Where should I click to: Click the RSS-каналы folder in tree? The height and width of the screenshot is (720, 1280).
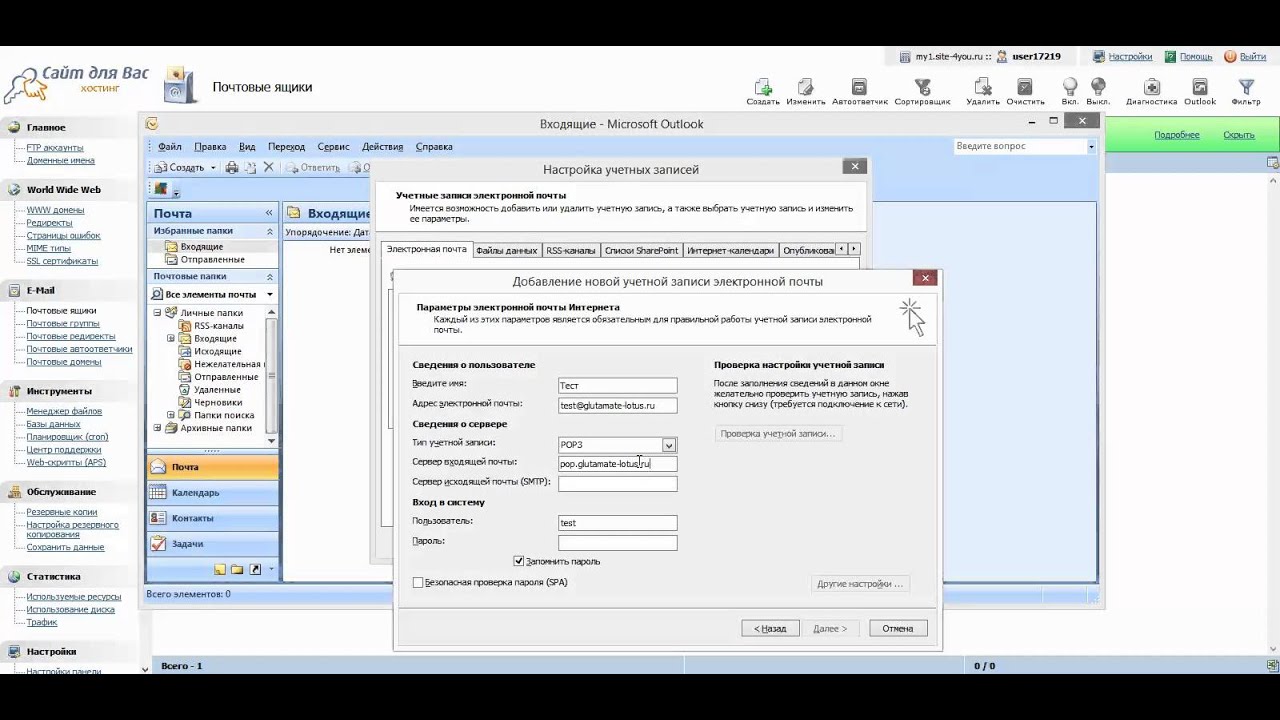tap(218, 326)
